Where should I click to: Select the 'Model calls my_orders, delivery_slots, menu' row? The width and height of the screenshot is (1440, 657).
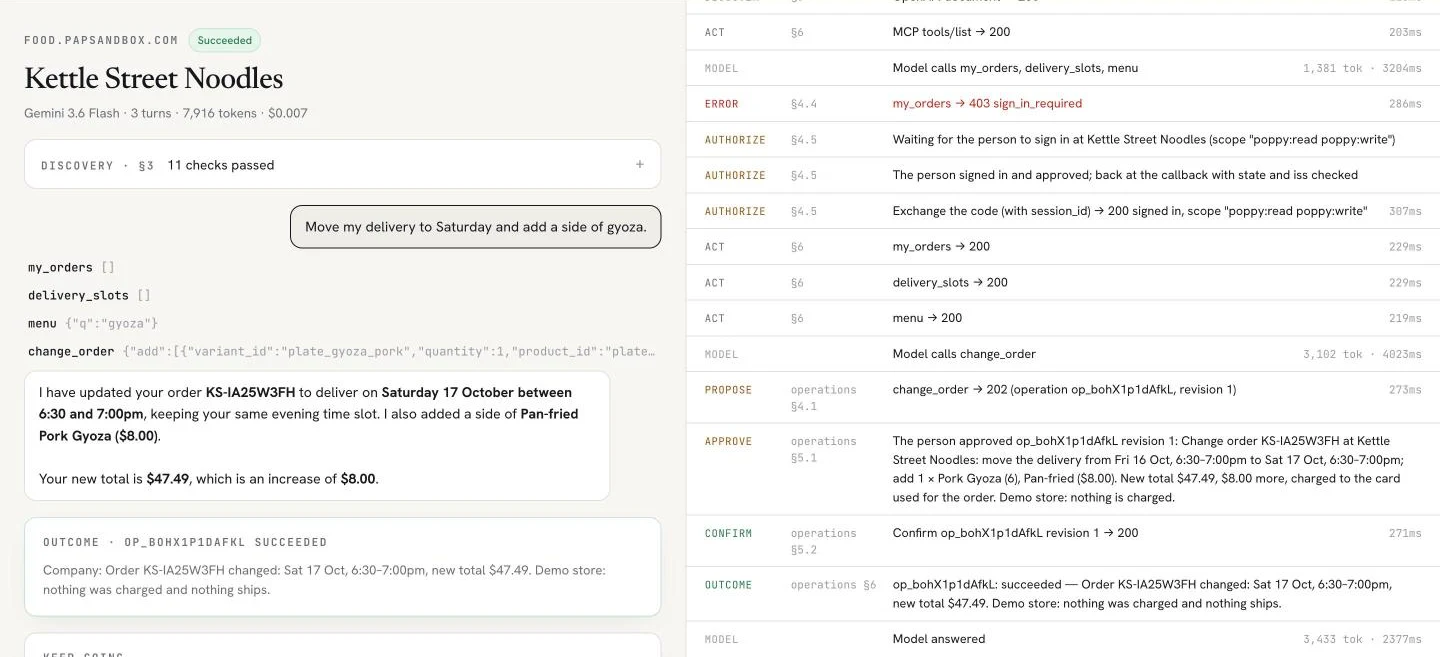(x=1063, y=68)
